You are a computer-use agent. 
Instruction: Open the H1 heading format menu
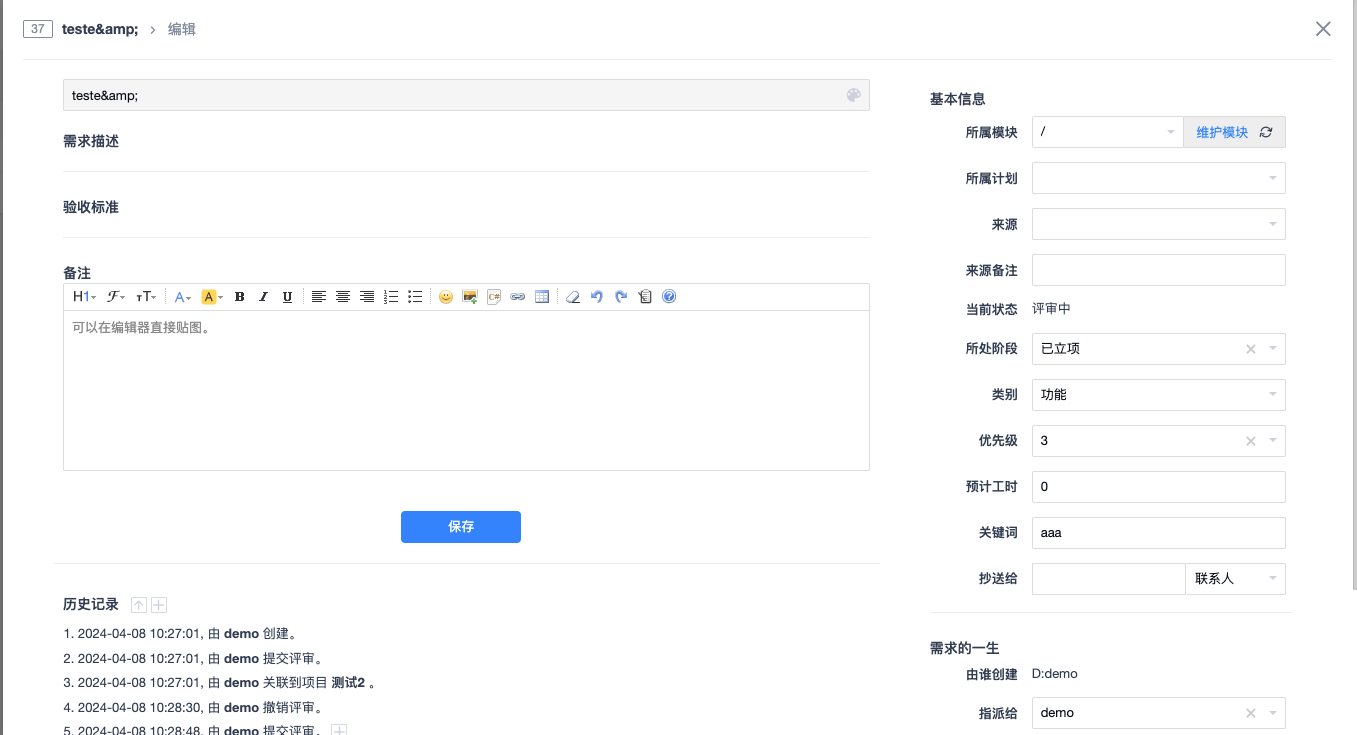[84, 297]
